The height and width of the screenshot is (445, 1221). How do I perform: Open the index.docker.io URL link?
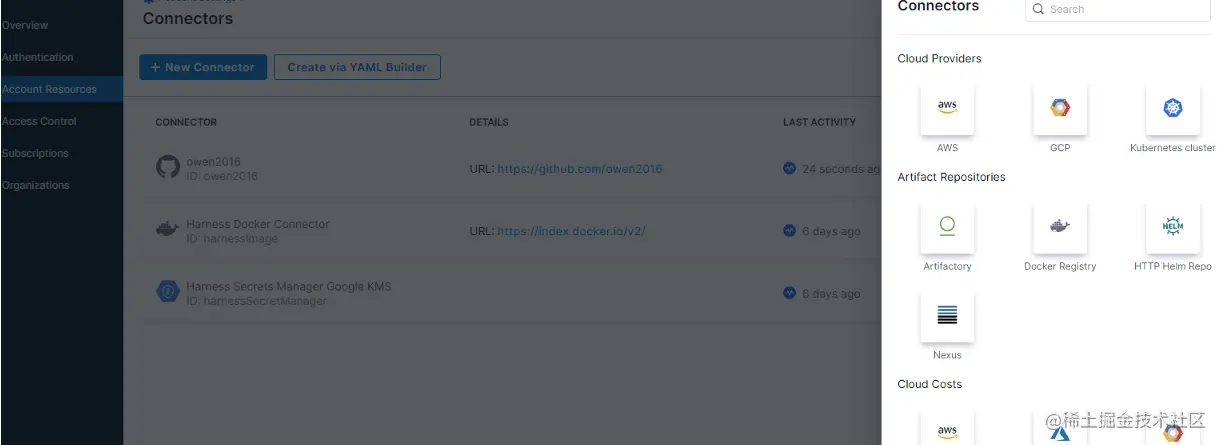tap(571, 231)
